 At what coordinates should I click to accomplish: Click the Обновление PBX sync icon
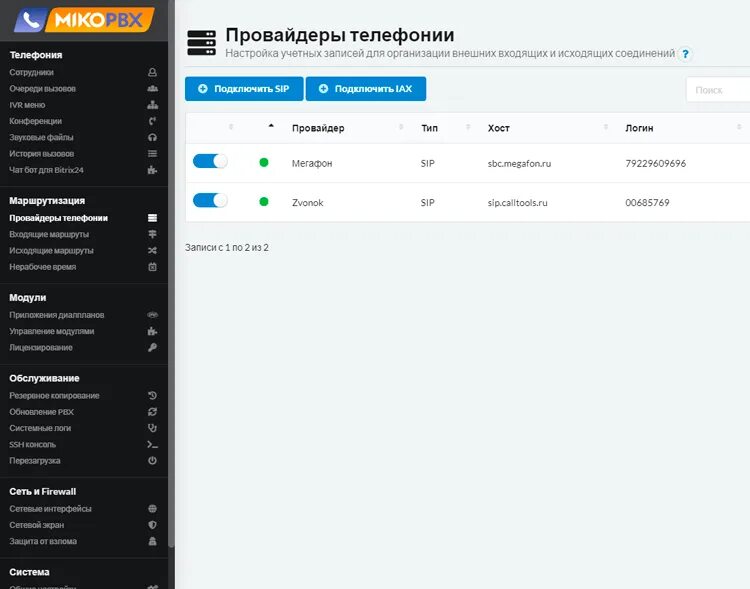[x=152, y=412]
